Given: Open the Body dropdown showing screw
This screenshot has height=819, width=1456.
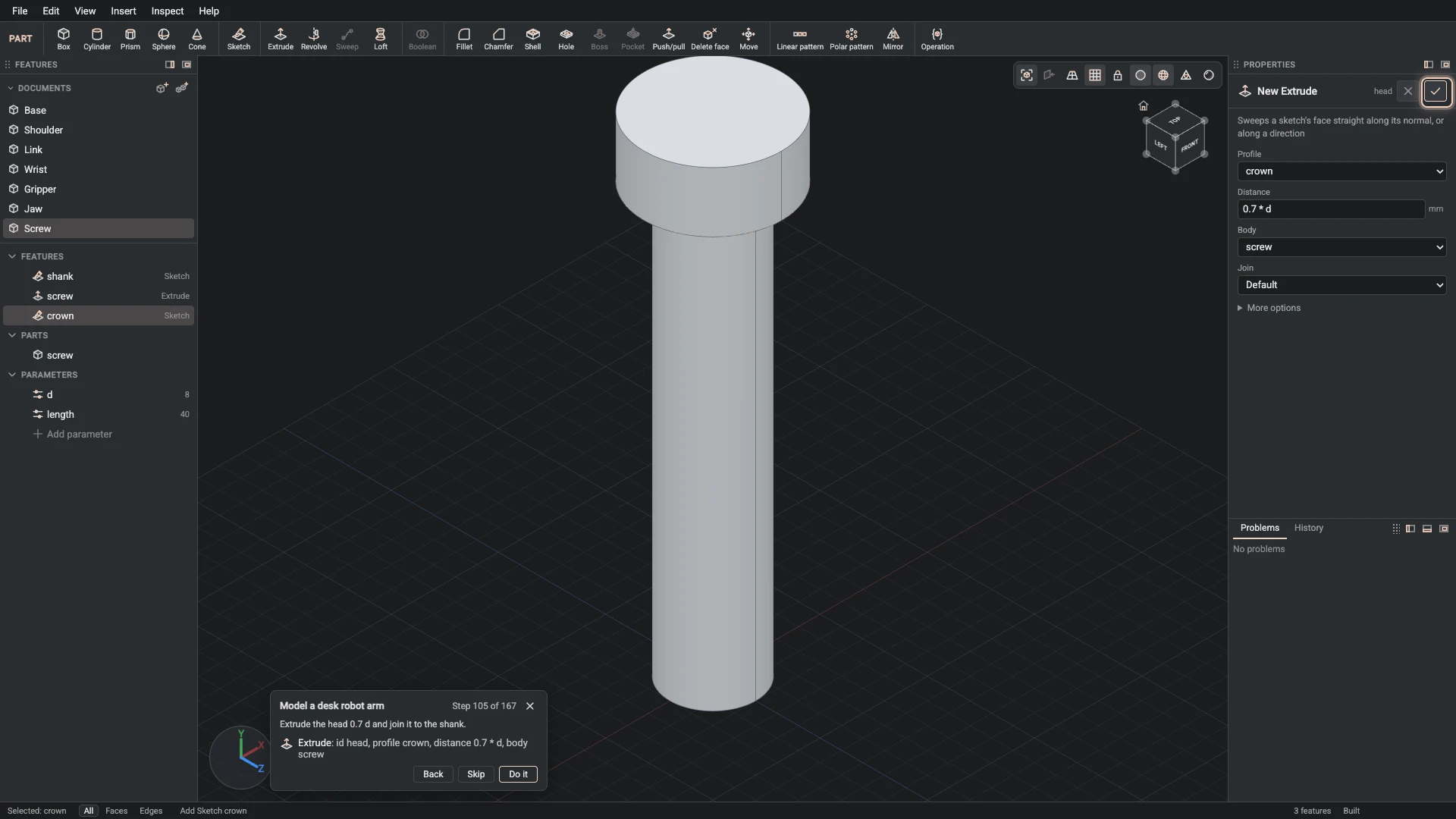Looking at the screenshot, I should coord(1341,247).
